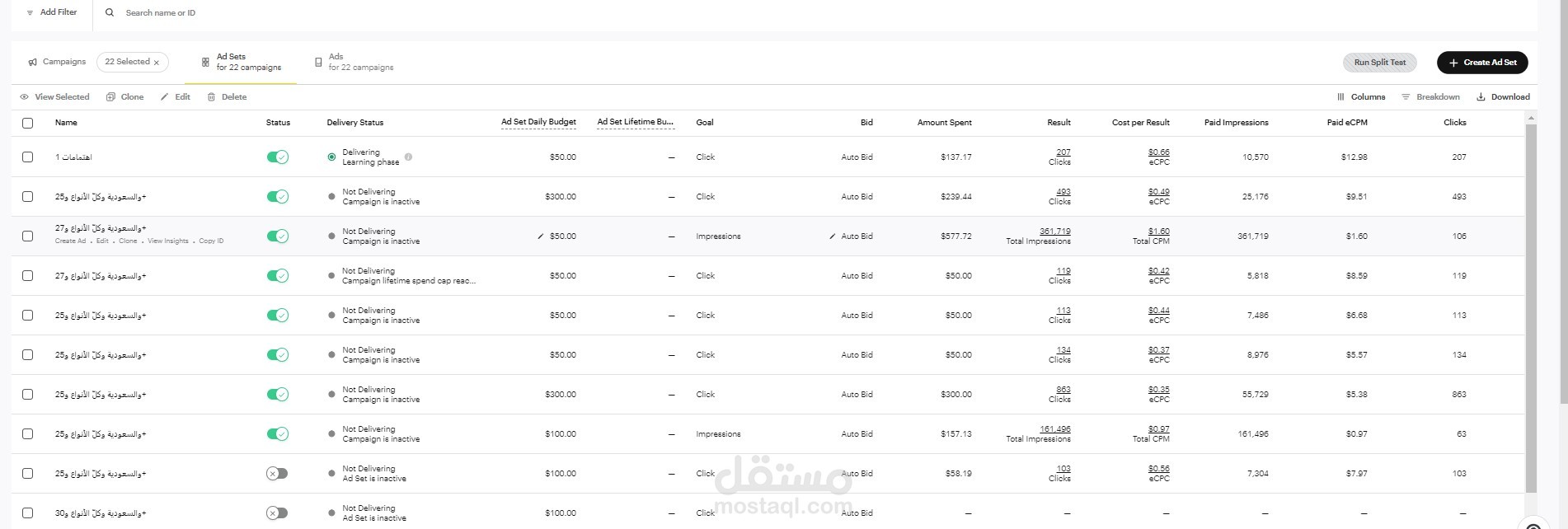Remove the 22 Selected filter chip
1568x529 pixels.
pyautogui.click(x=157, y=63)
